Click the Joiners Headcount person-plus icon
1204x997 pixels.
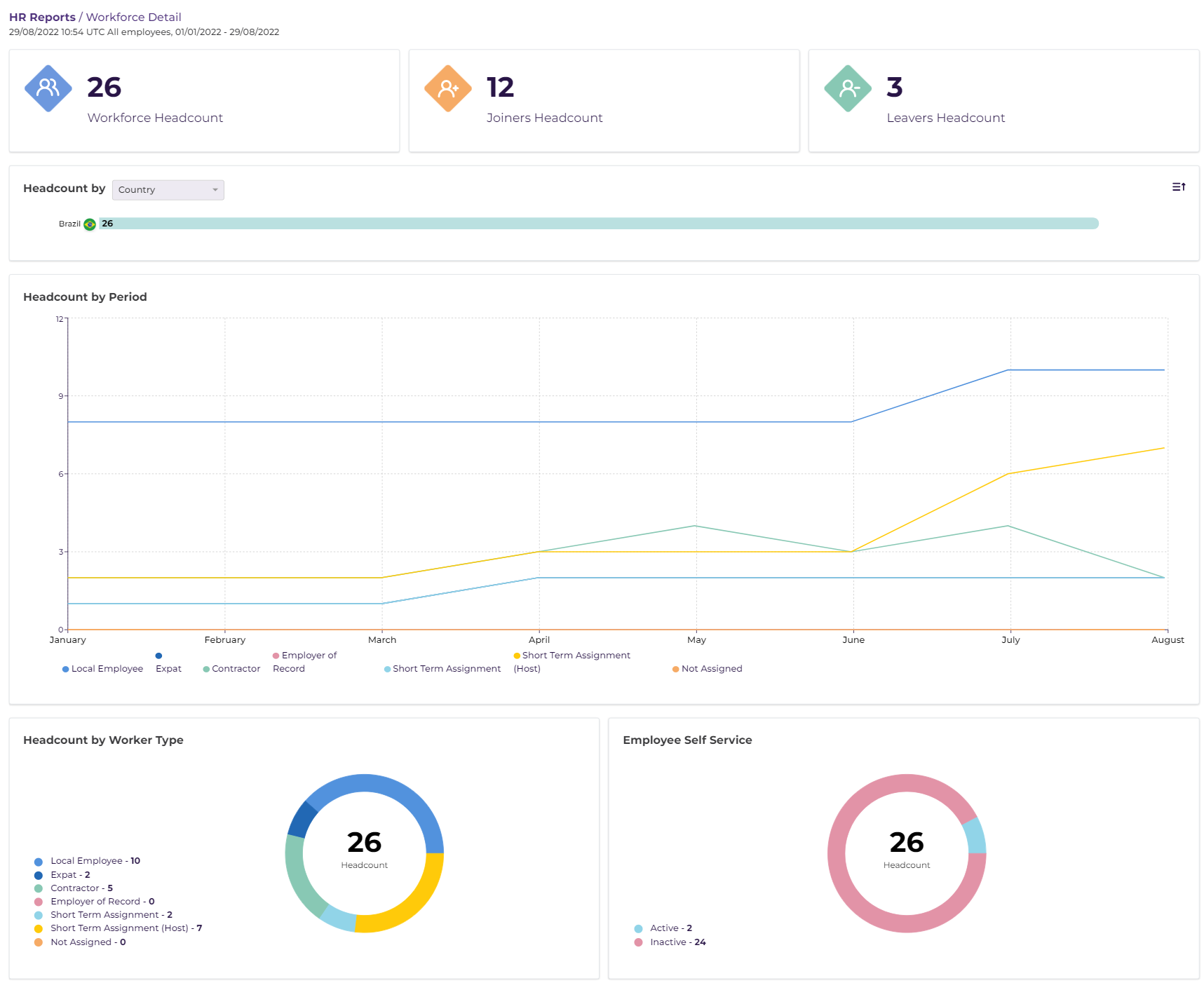click(x=448, y=87)
